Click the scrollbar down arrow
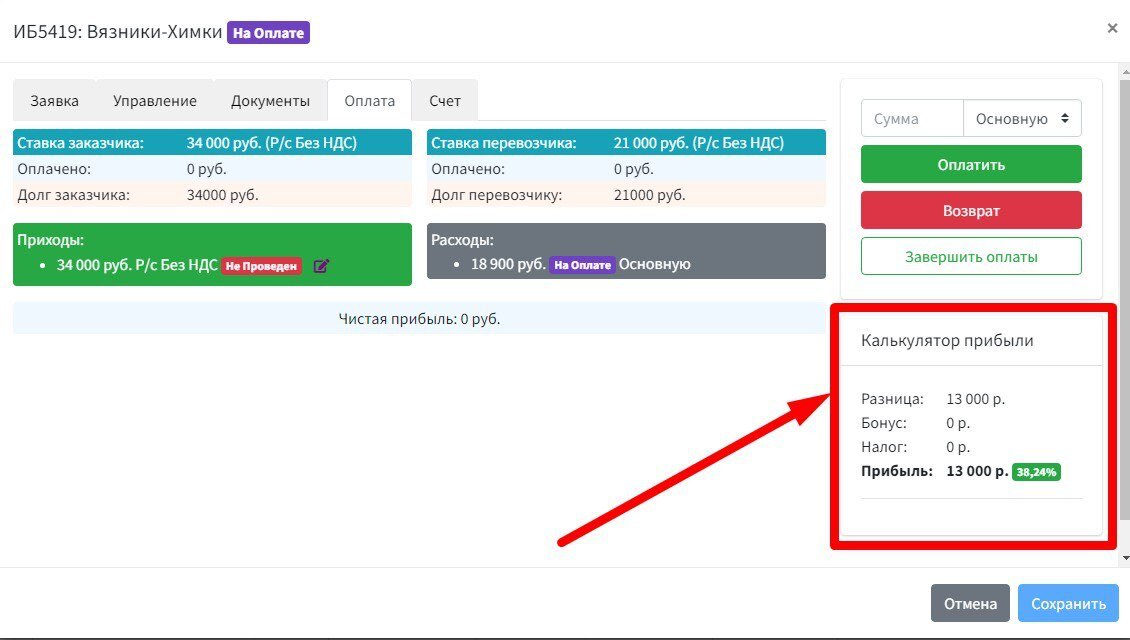The image size is (1130, 640). tap(1125, 559)
